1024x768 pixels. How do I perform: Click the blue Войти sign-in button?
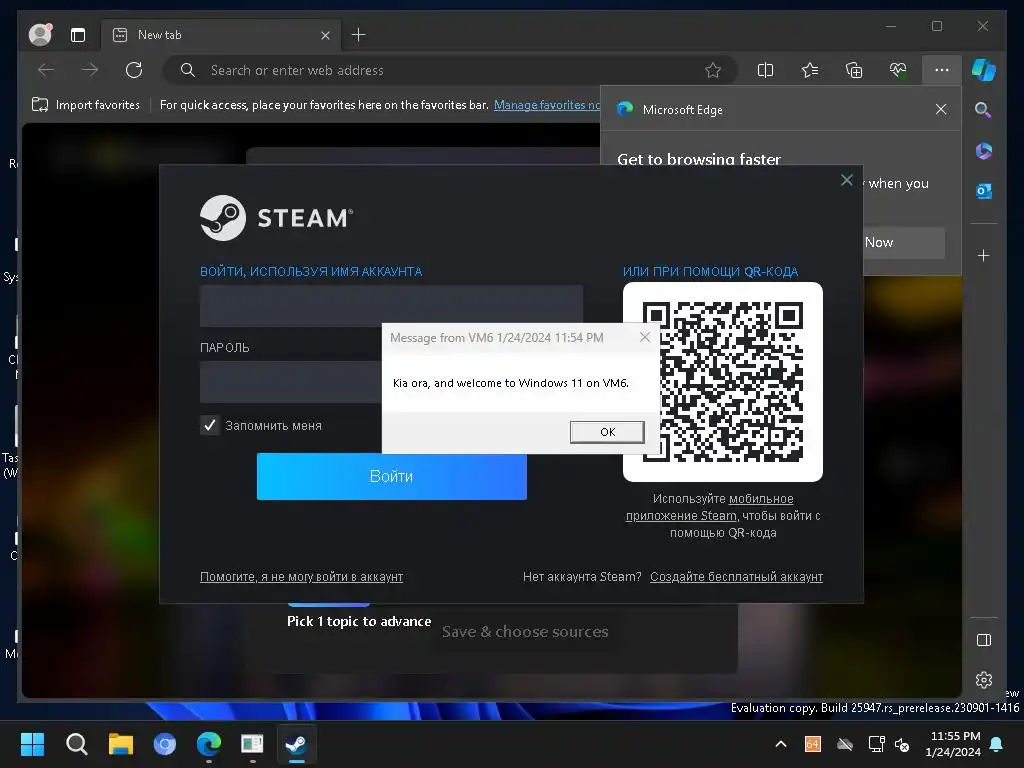(392, 476)
